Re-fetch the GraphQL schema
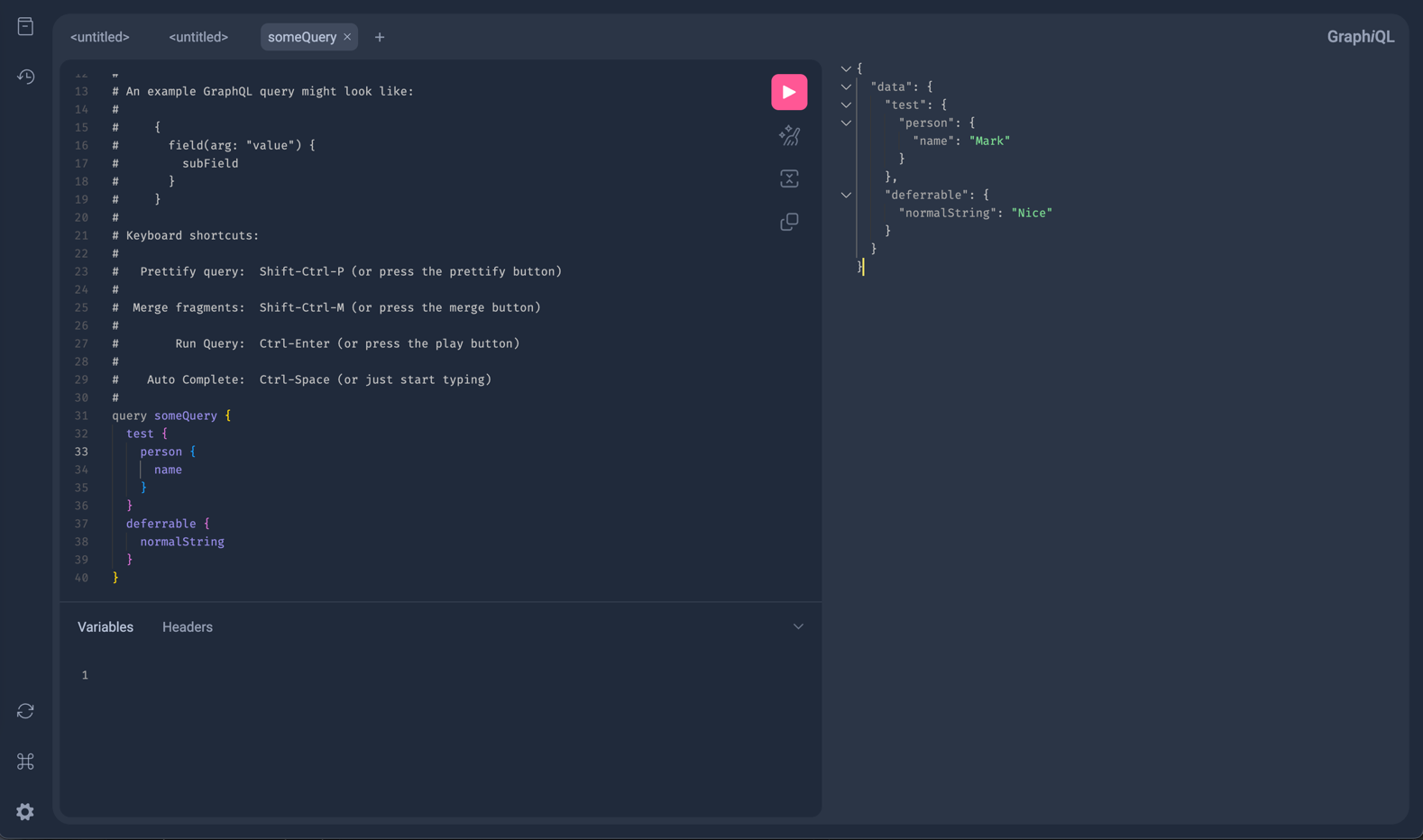1423x840 pixels. click(25, 711)
